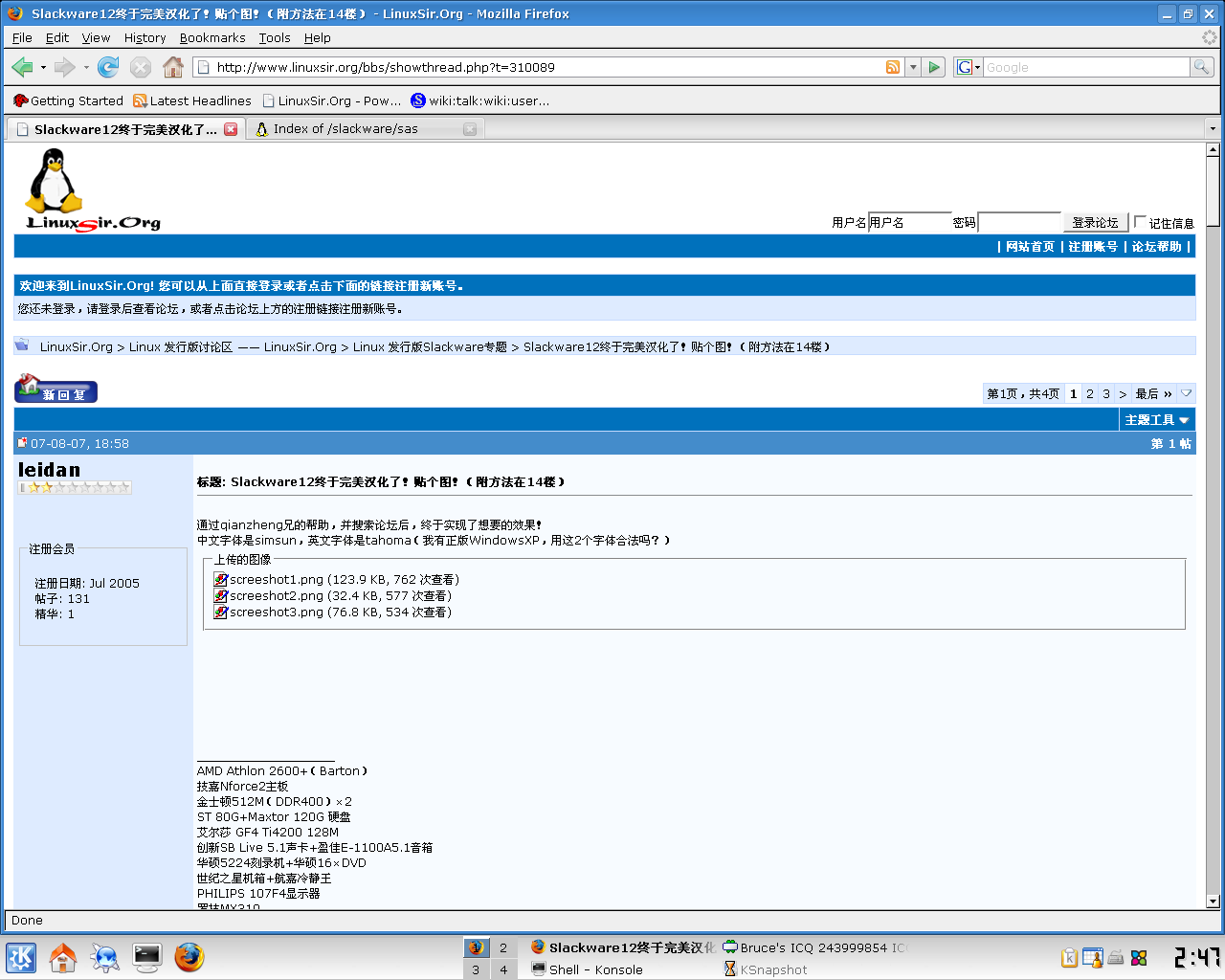Open the View menu
The image size is (1225, 980).
click(96, 37)
